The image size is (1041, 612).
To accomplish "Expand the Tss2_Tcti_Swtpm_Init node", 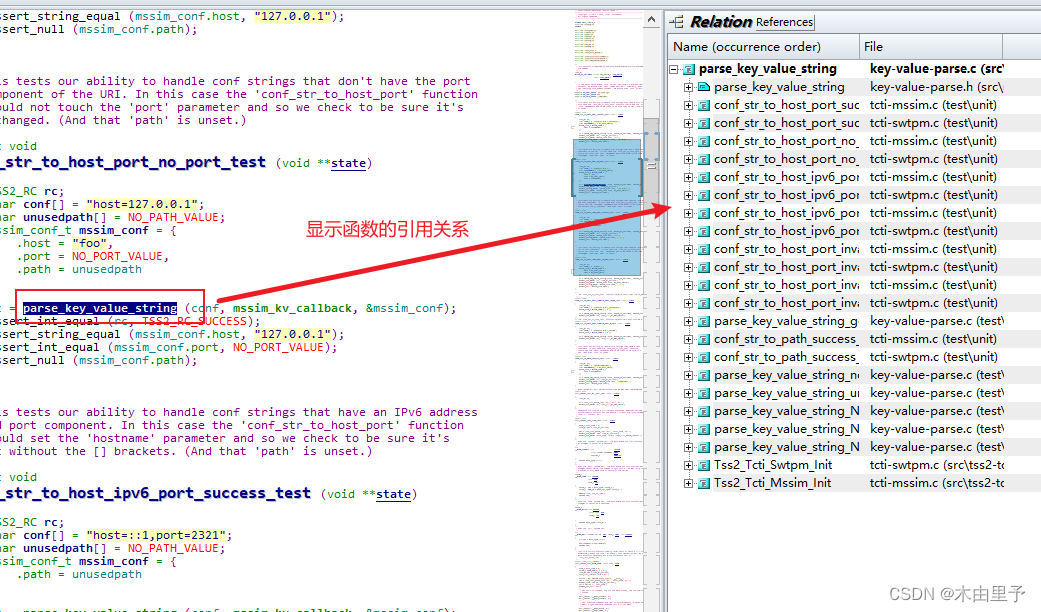I will (687, 464).
